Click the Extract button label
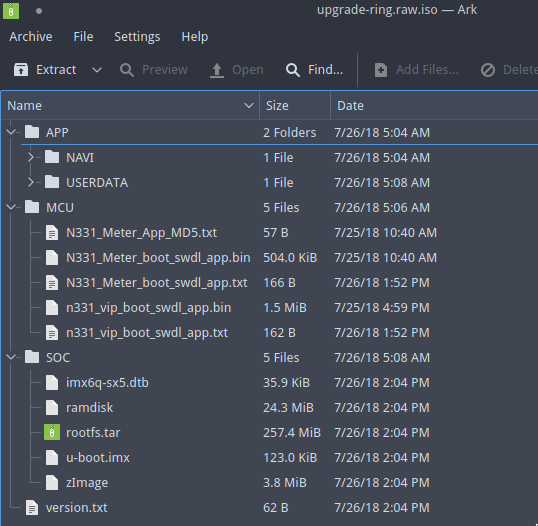 [56, 70]
